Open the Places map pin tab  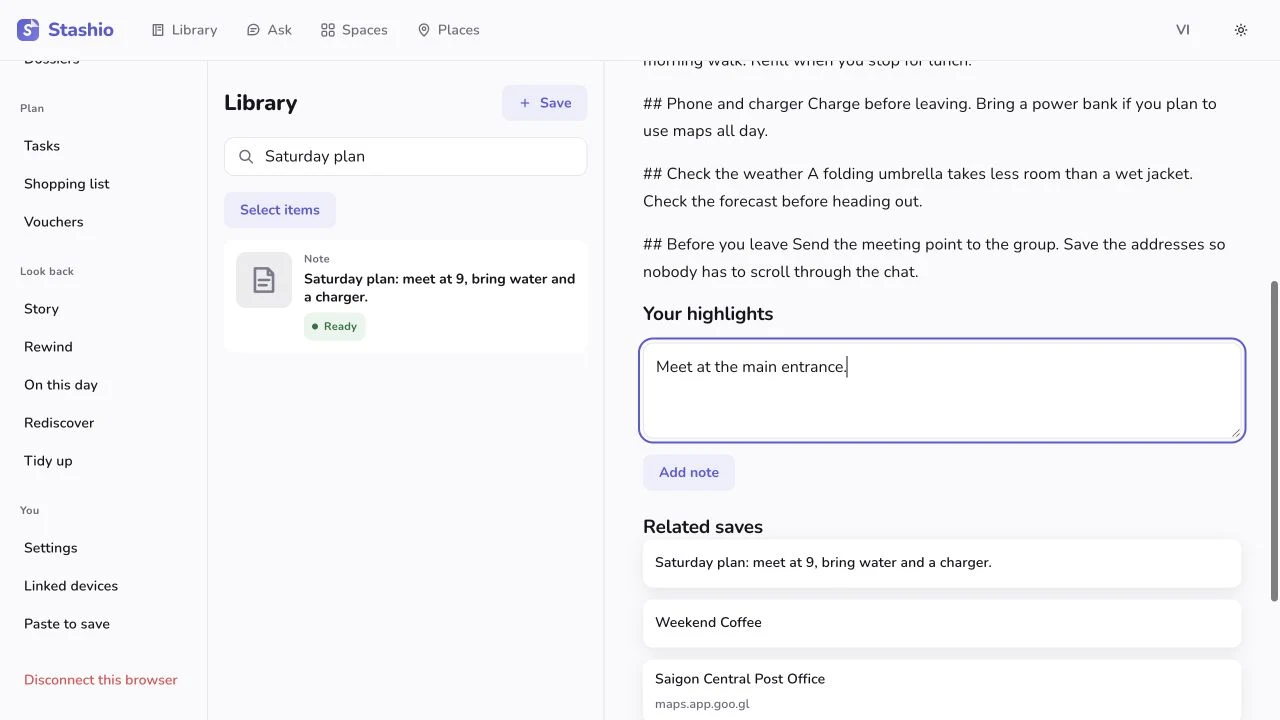448,30
